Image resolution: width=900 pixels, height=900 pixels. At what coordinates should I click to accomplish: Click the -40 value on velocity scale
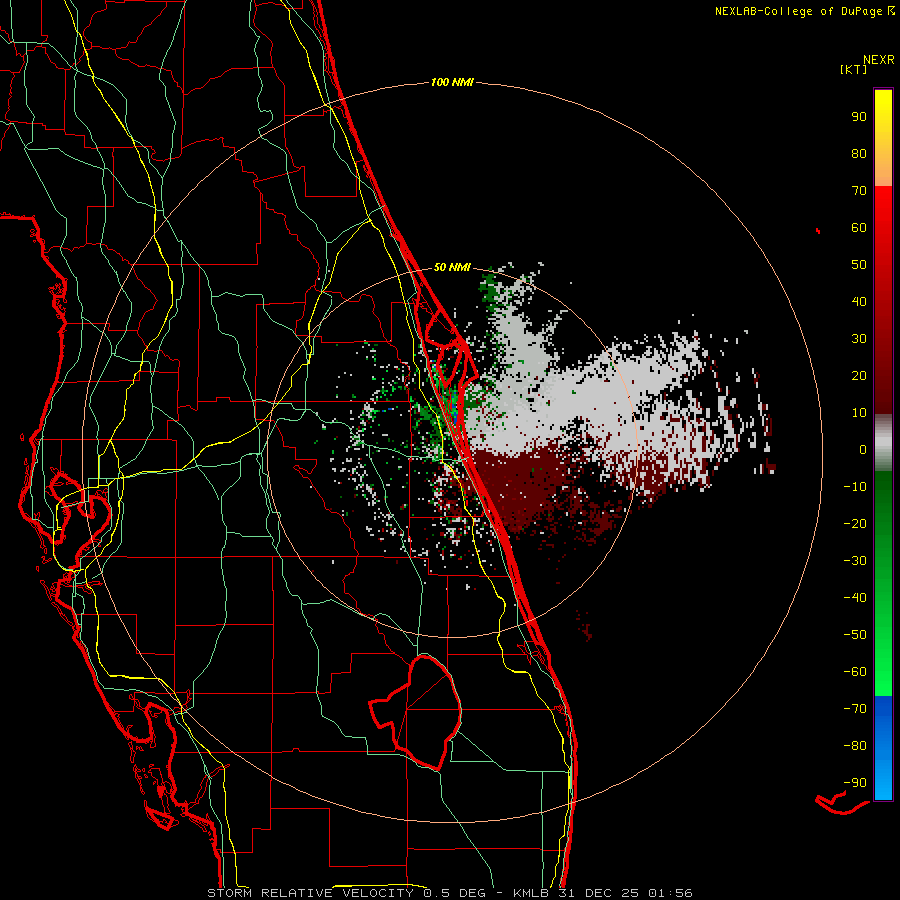pyautogui.click(x=855, y=598)
